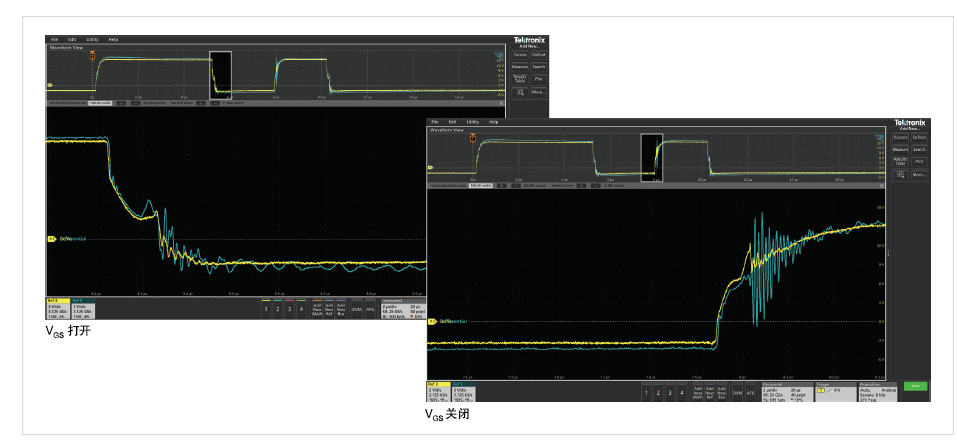The image size is (957, 440).
Task: Open Edit menu in VGS打开 window
Action: 72,39
